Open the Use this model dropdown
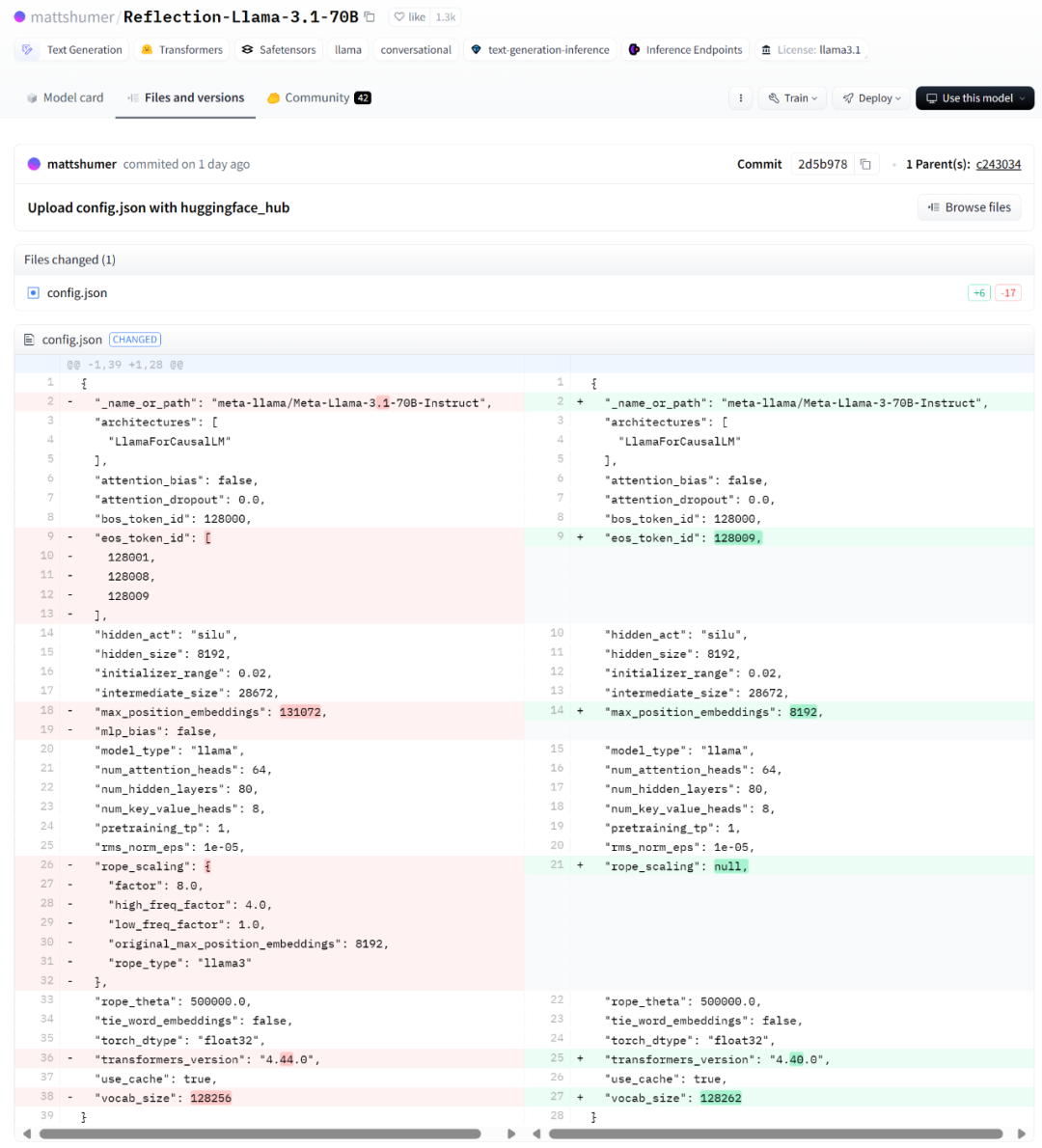Image resolution: width=1042 pixels, height=1148 pixels. coord(974,98)
